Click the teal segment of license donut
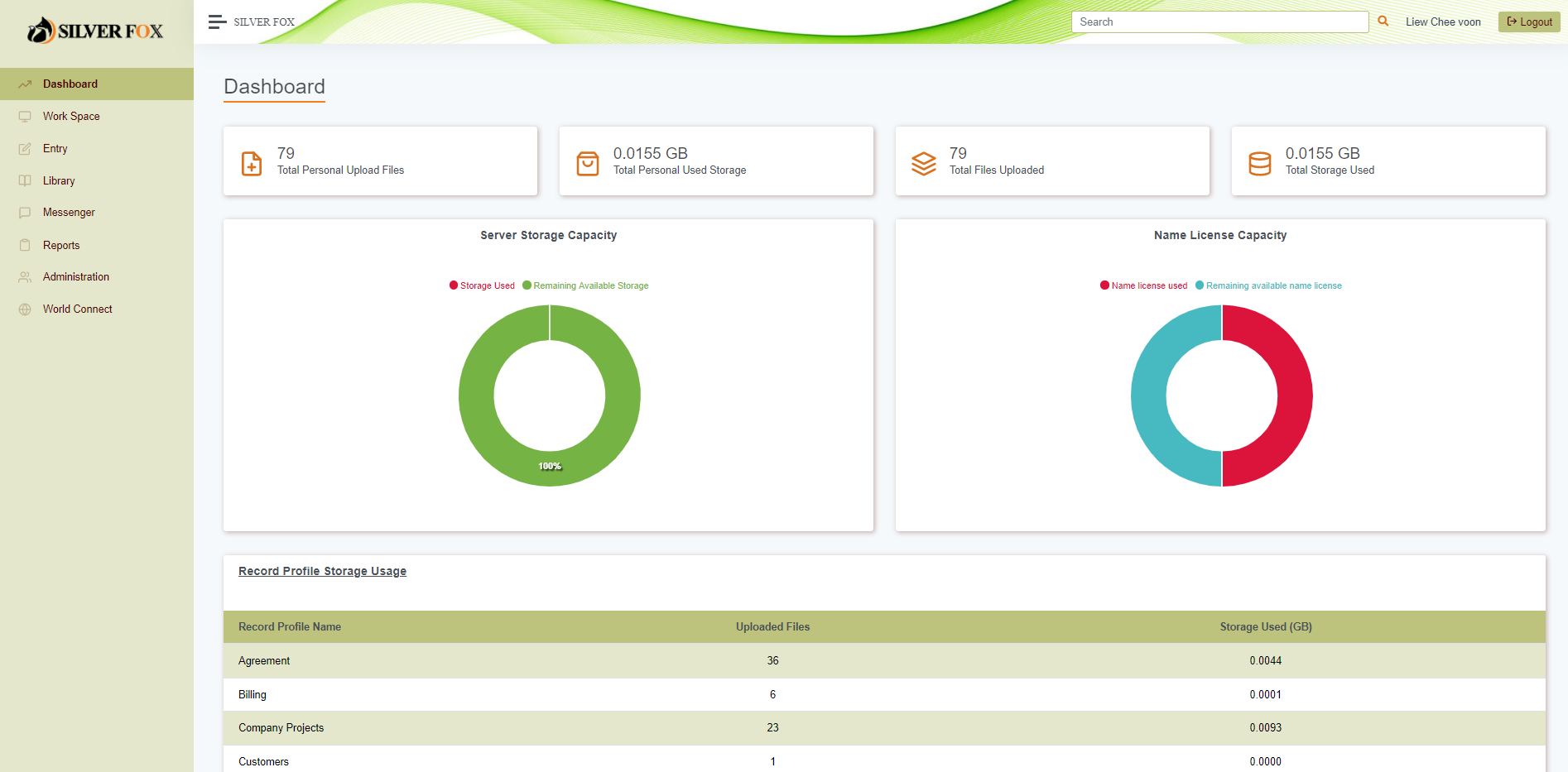1568x772 pixels. [x=1149, y=396]
